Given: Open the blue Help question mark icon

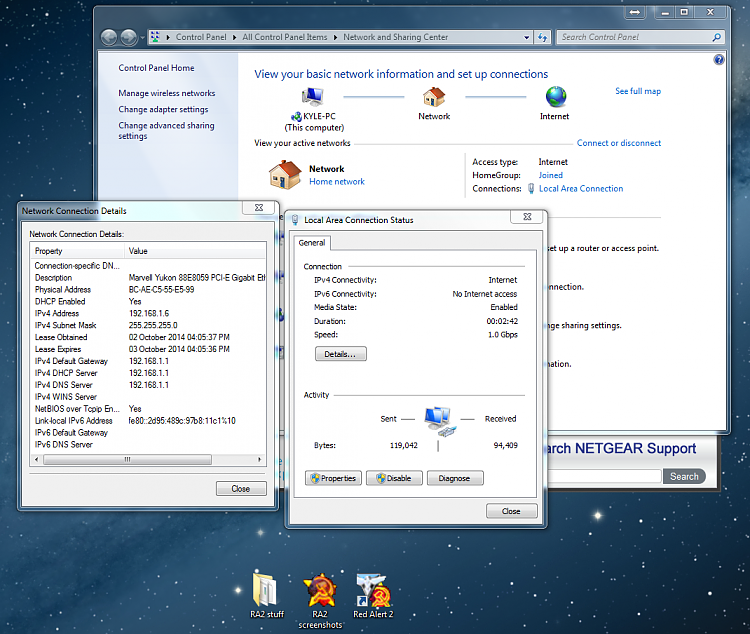Looking at the screenshot, I should [718, 60].
